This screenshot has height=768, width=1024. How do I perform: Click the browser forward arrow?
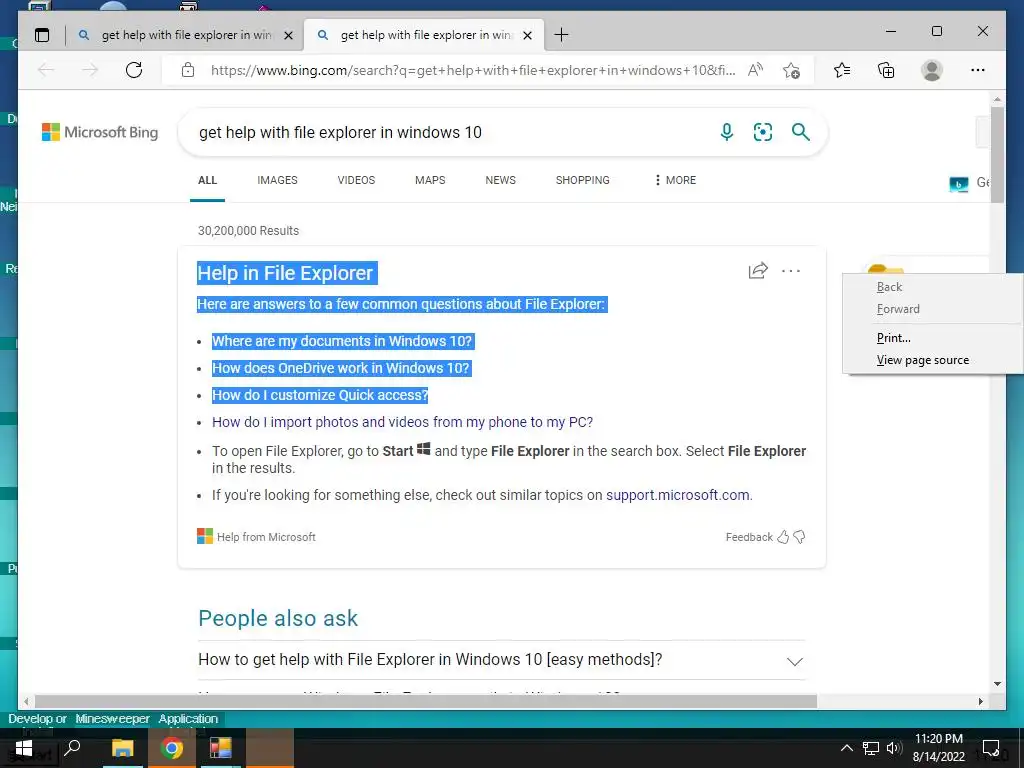[x=90, y=70]
